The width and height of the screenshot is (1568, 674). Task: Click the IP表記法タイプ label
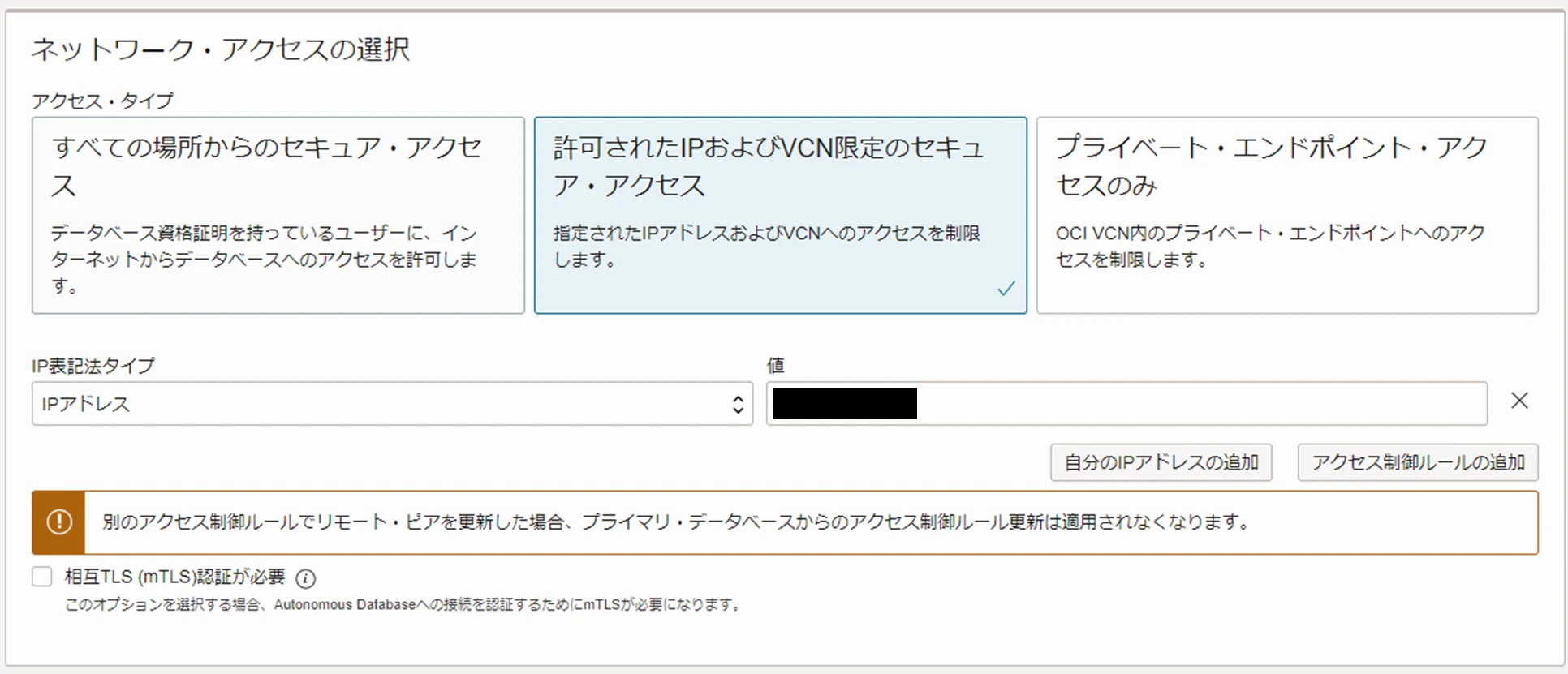tap(93, 366)
